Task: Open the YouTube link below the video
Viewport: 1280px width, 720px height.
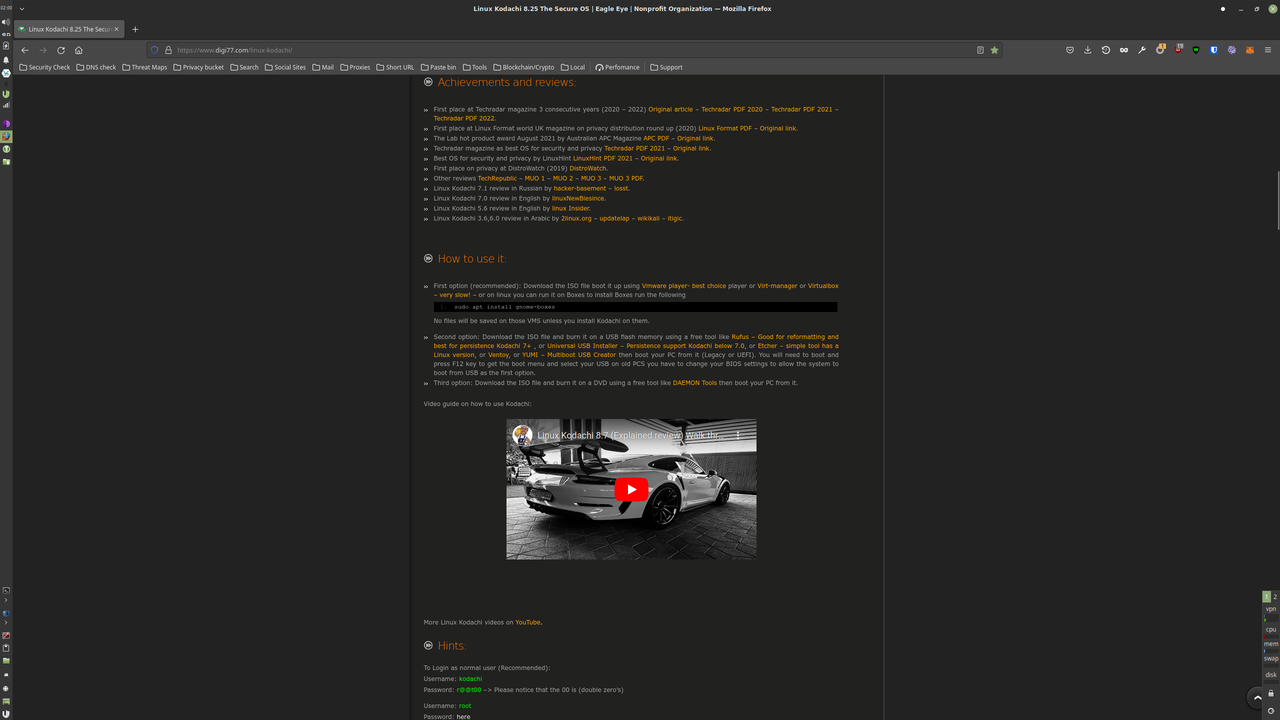Action: point(528,622)
